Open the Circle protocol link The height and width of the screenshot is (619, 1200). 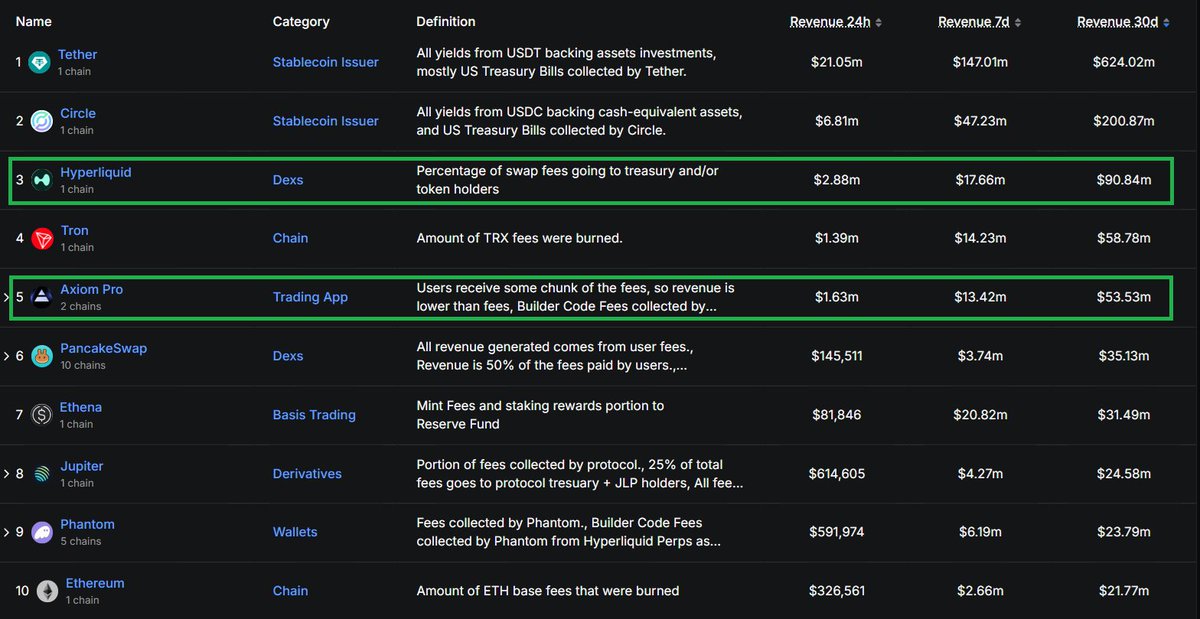(x=78, y=113)
